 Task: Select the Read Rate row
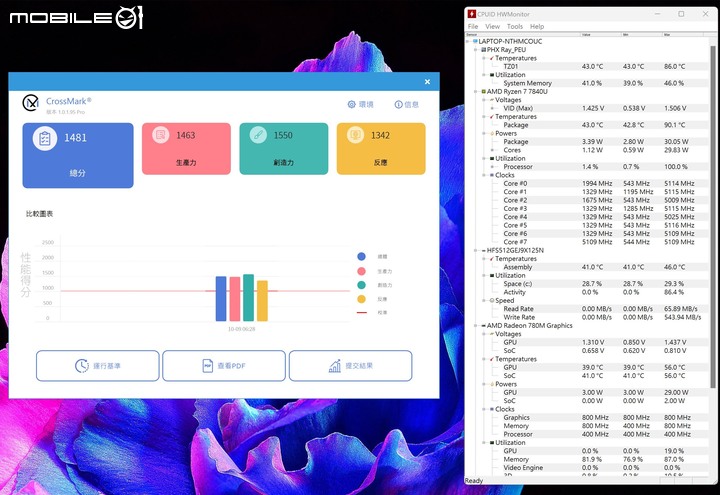(587, 309)
